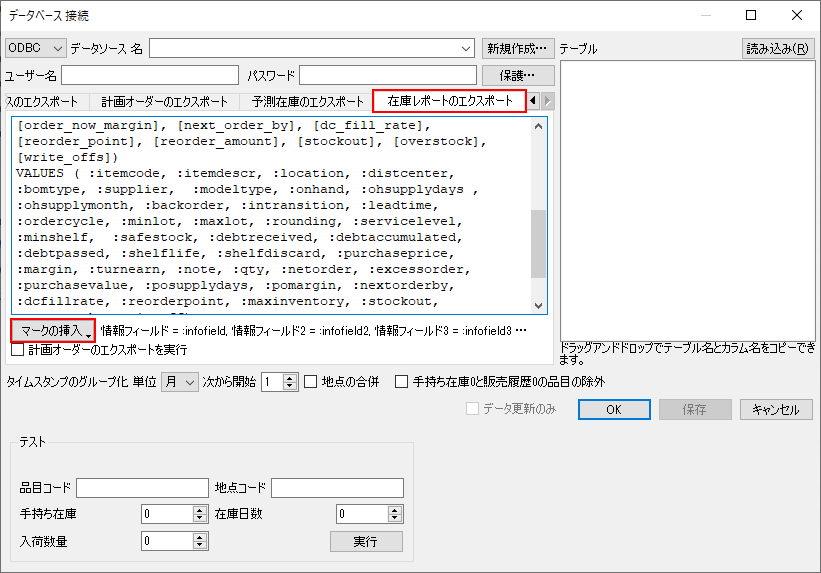Enable 計画オーダーのエクスポートを実行 checkbox

[x=17, y=351]
